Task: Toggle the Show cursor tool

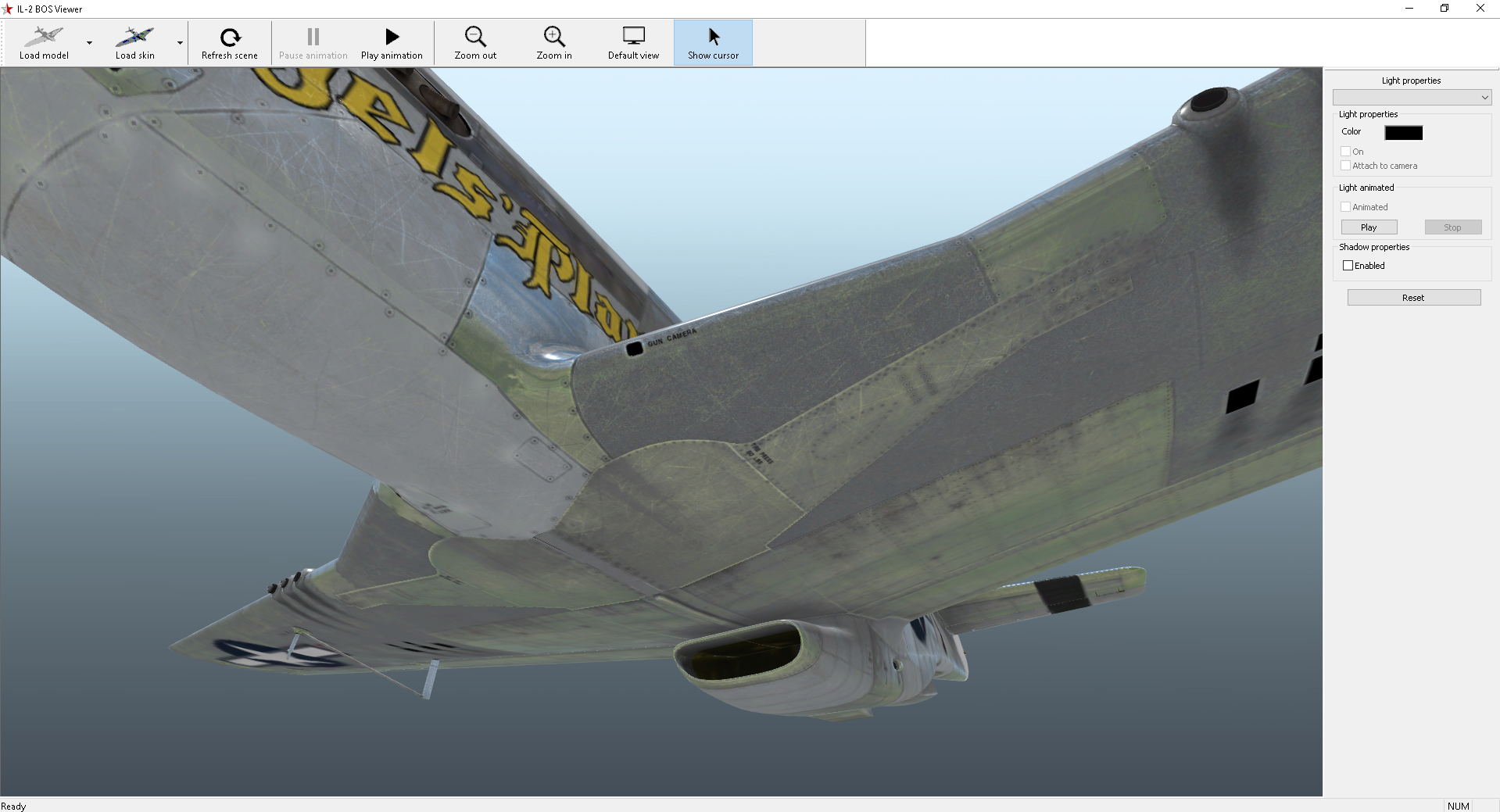Action: click(713, 43)
